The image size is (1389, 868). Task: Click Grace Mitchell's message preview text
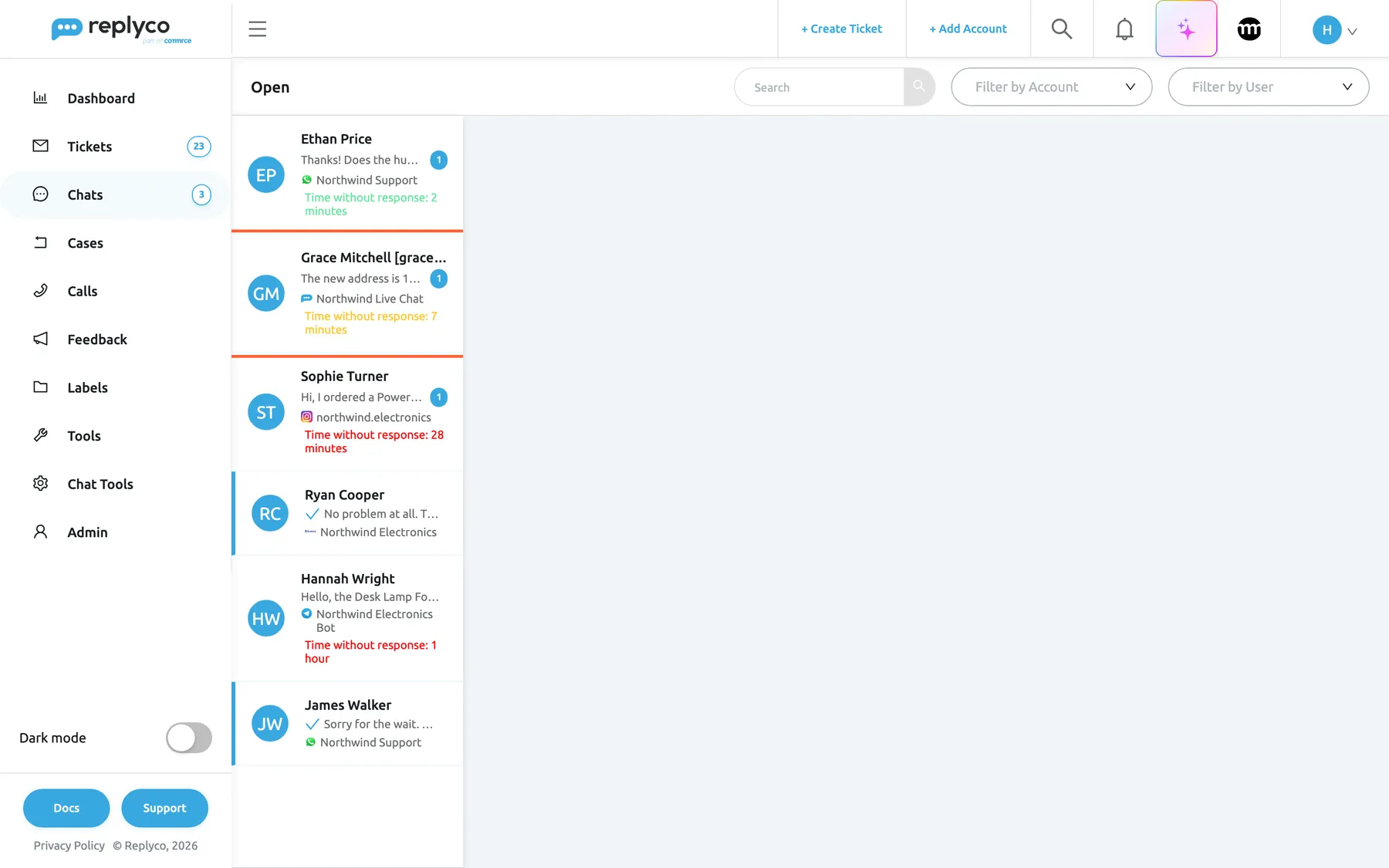point(361,279)
